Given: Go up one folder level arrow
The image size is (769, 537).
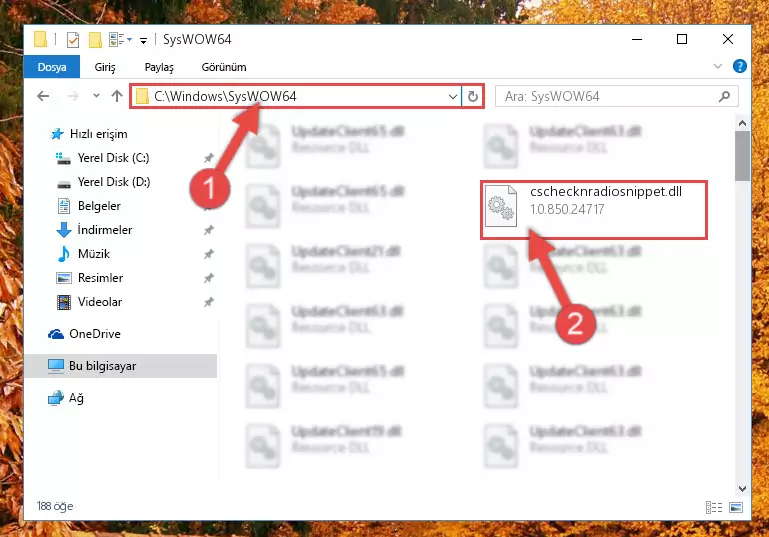Looking at the screenshot, I should point(117,96).
